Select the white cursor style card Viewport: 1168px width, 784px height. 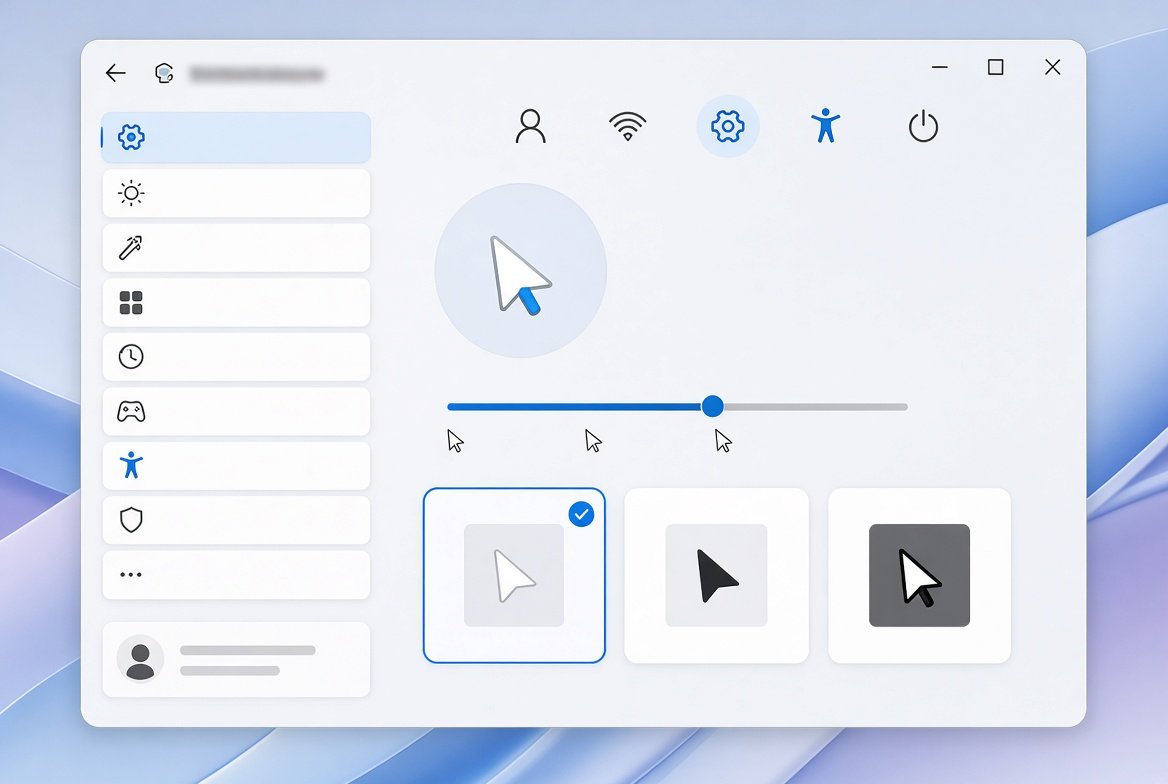[514, 575]
